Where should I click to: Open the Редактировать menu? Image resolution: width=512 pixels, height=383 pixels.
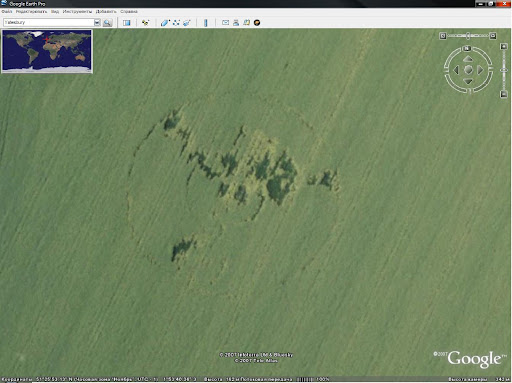pos(31,12)
